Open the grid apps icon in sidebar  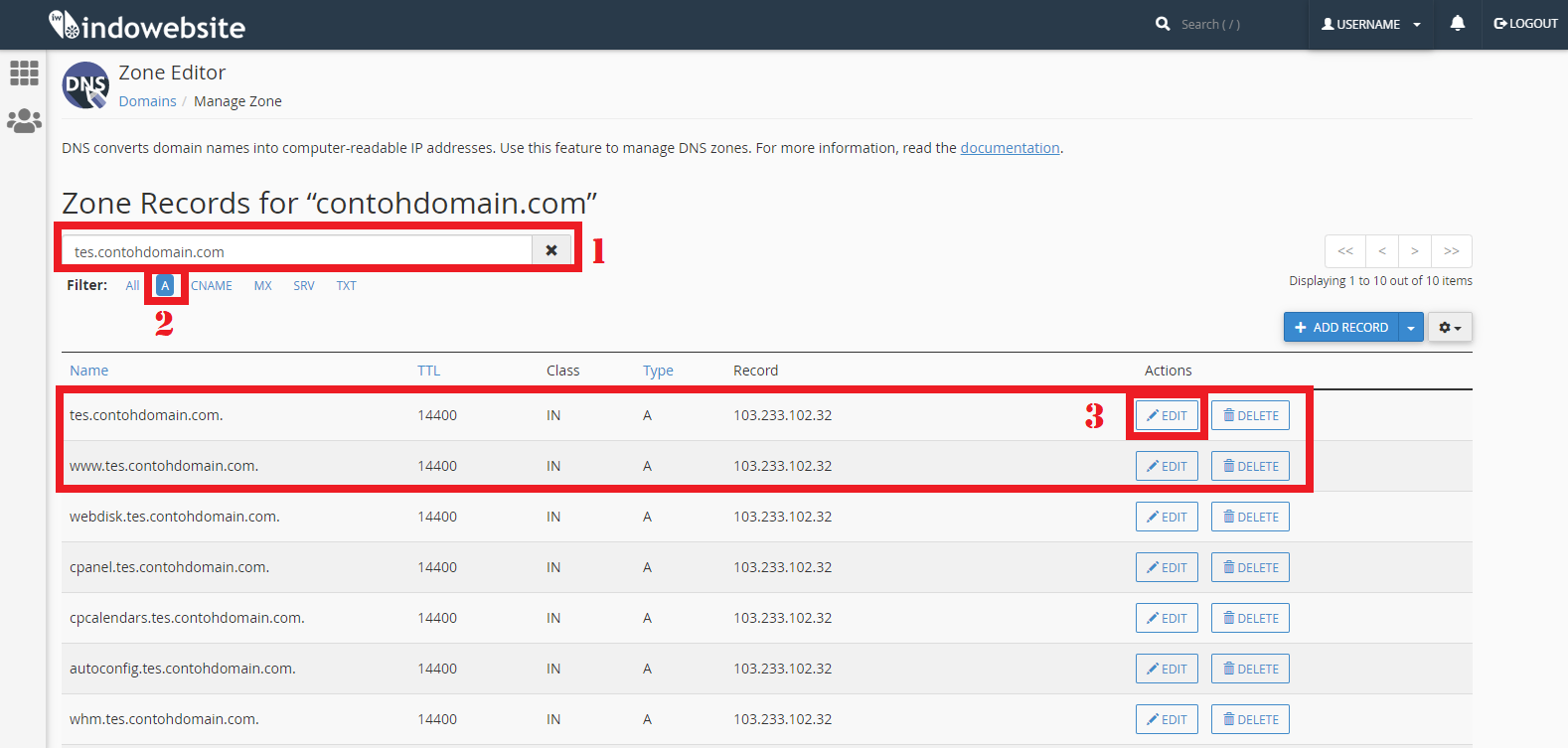coord(24,73)
